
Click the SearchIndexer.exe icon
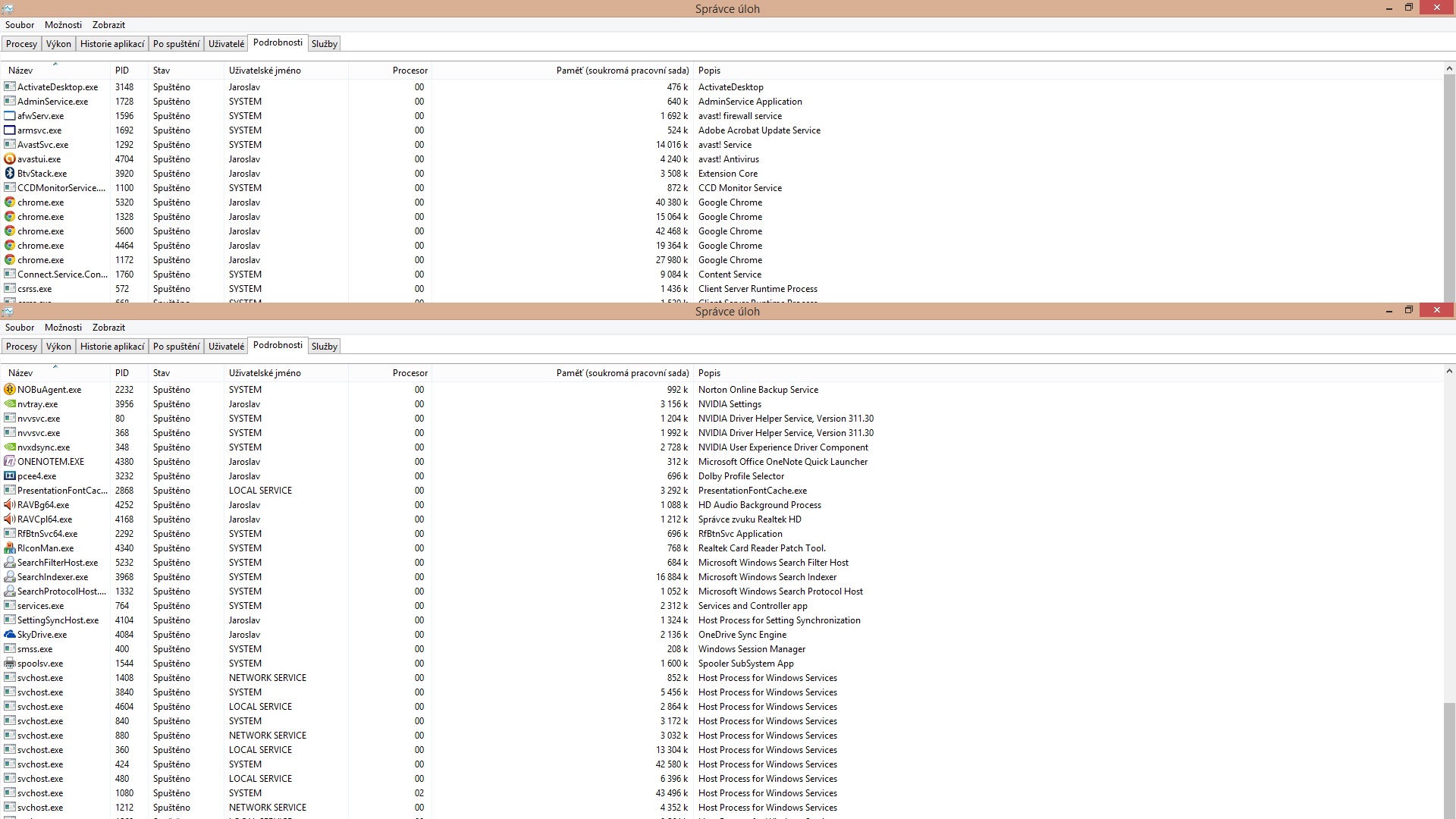[10, 577]
